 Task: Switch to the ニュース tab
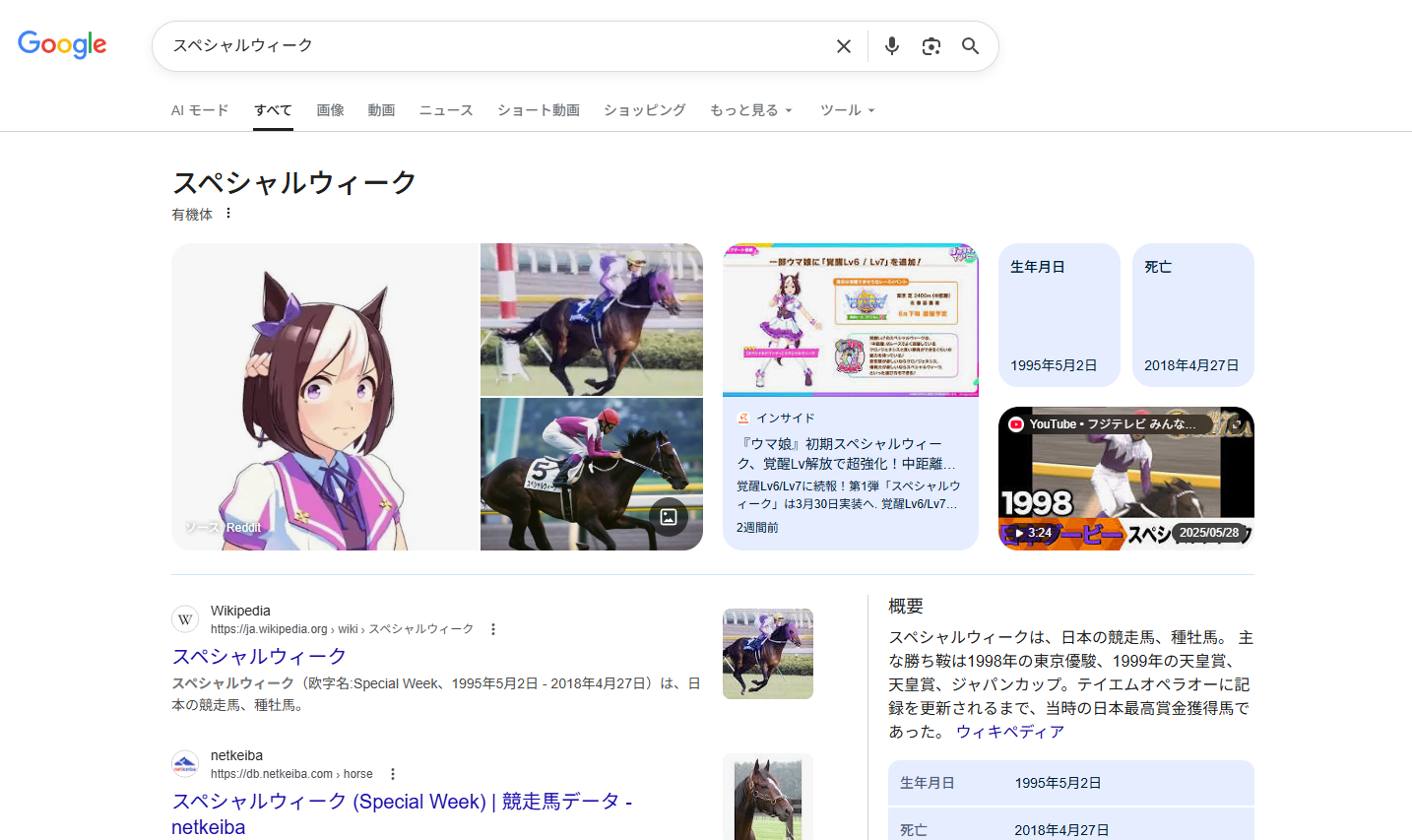(446, 110)
